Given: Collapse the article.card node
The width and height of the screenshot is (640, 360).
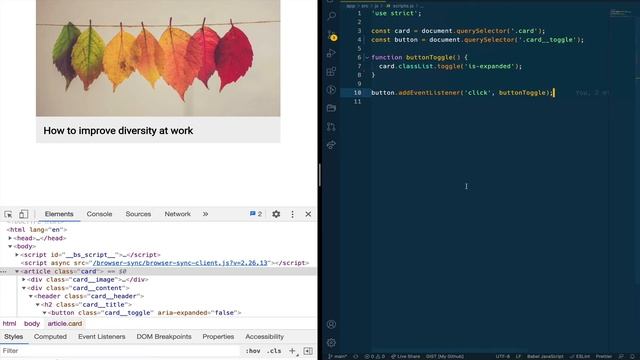Looking at the screenshot, I should 17,271.
